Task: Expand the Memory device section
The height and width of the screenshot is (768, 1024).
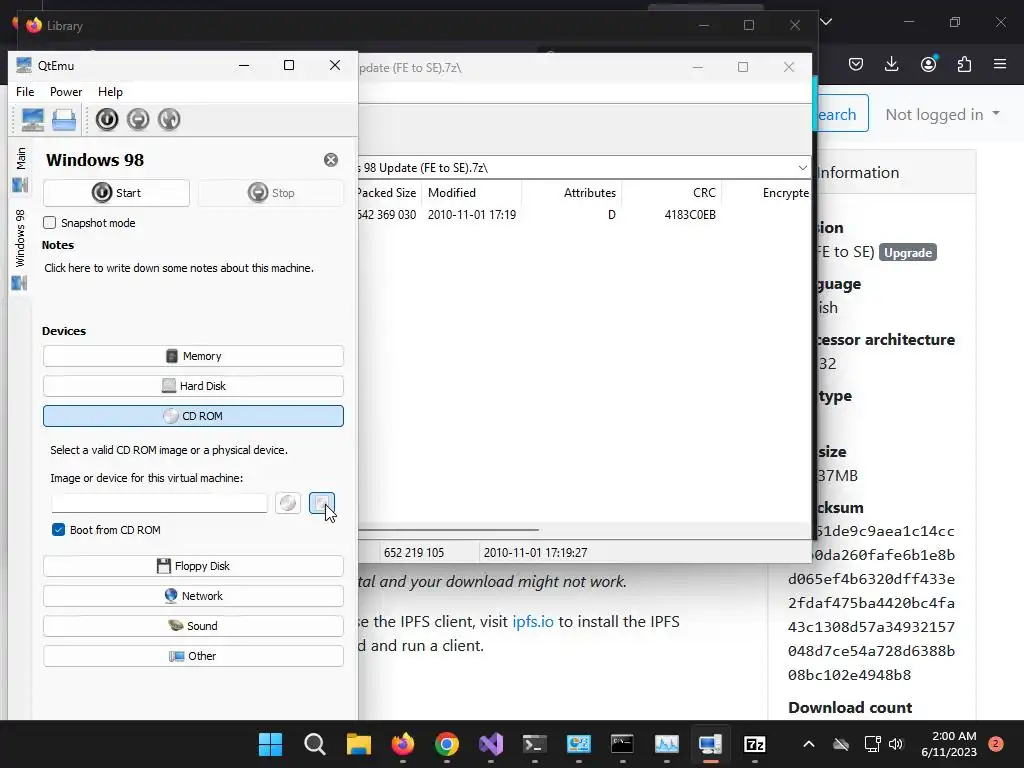Action: [x=193, y=356]
